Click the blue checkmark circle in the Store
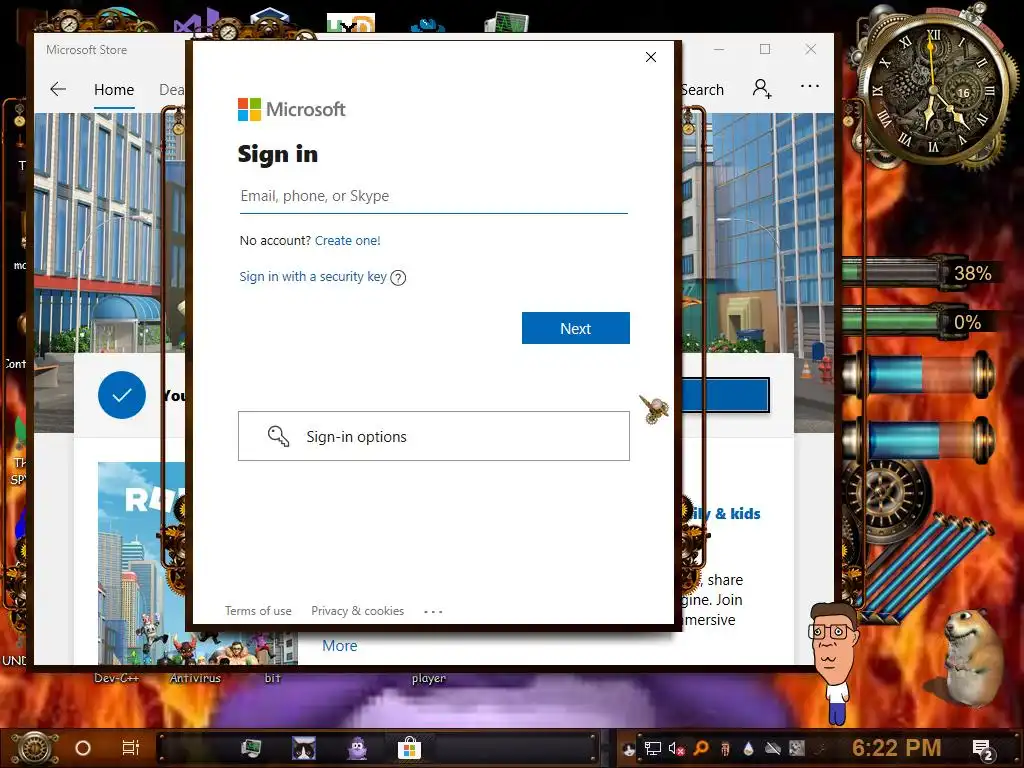 pos(122,395)
